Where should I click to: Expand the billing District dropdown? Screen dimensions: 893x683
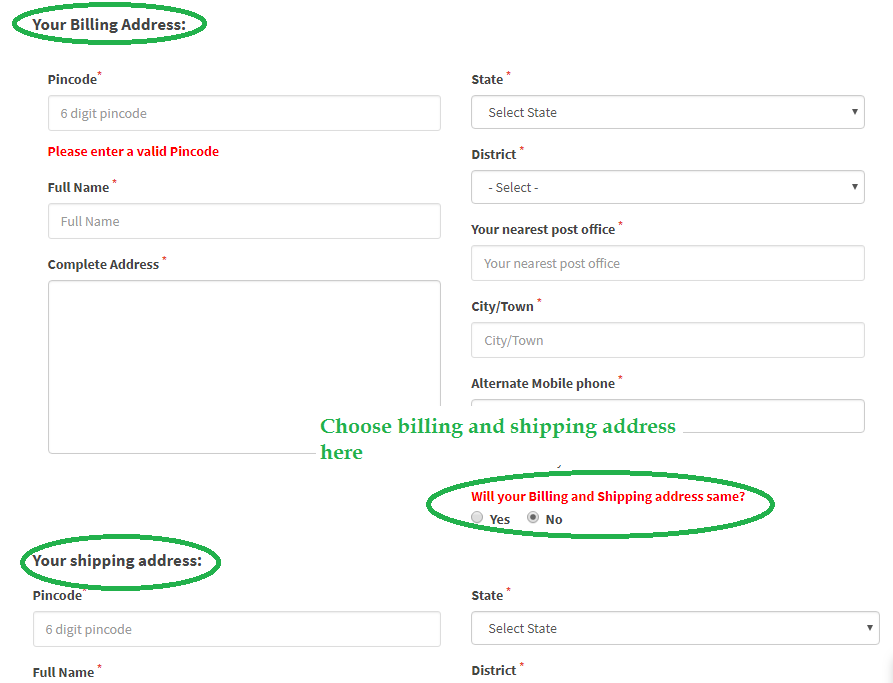point(667,187)
